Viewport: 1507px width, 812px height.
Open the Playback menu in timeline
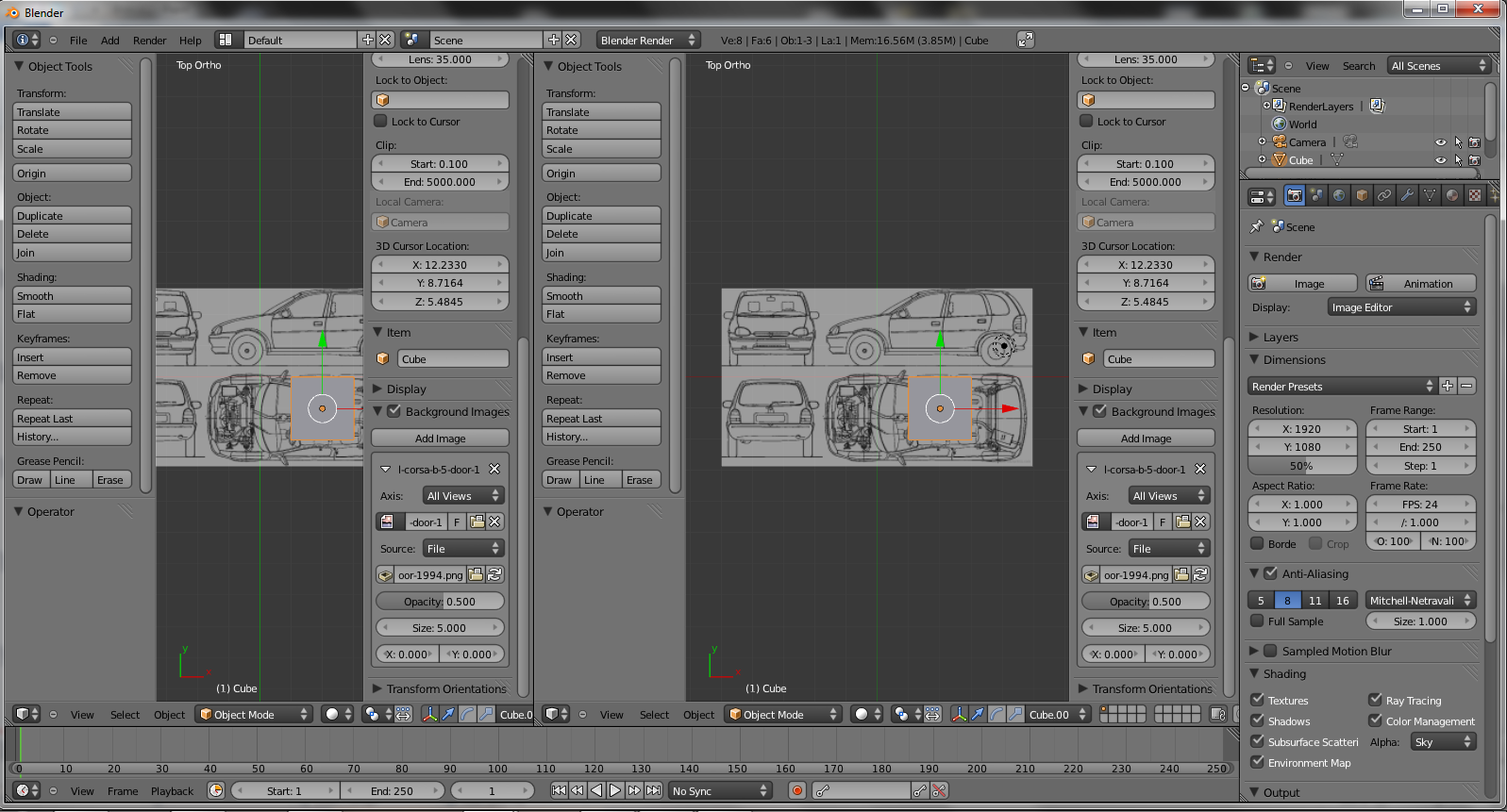(x=172, y=791)
